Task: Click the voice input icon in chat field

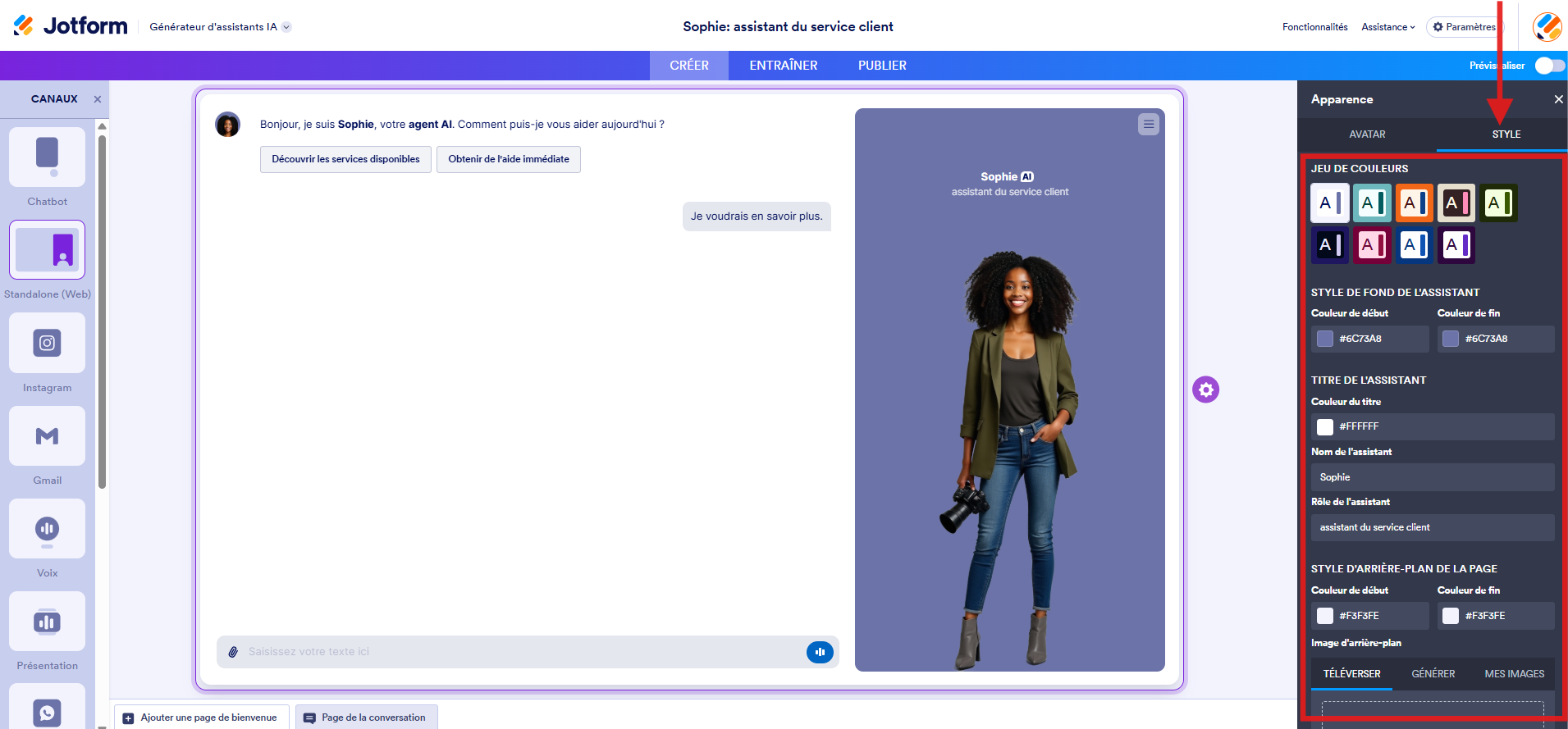Action: tap(820, 652)
